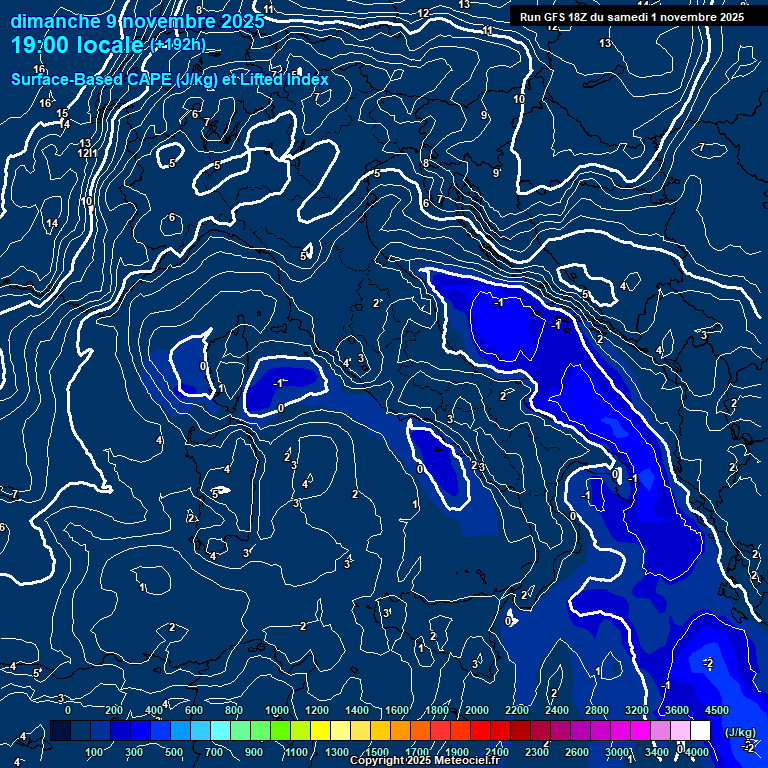This screenshot has height=768, width=768.
Task: Click the '4000' legend value
Action: [x=697, y=752]
